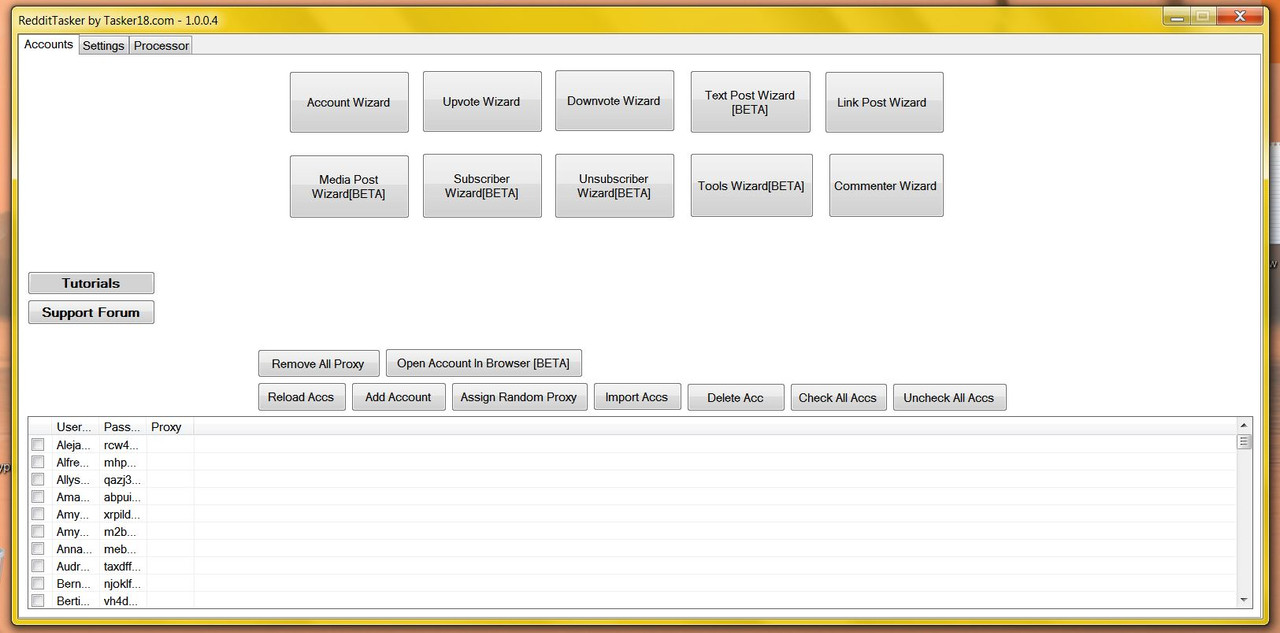
Task: Tick checkbox of Amy... row with m2b... password
Action: click(x=38, y=532)
